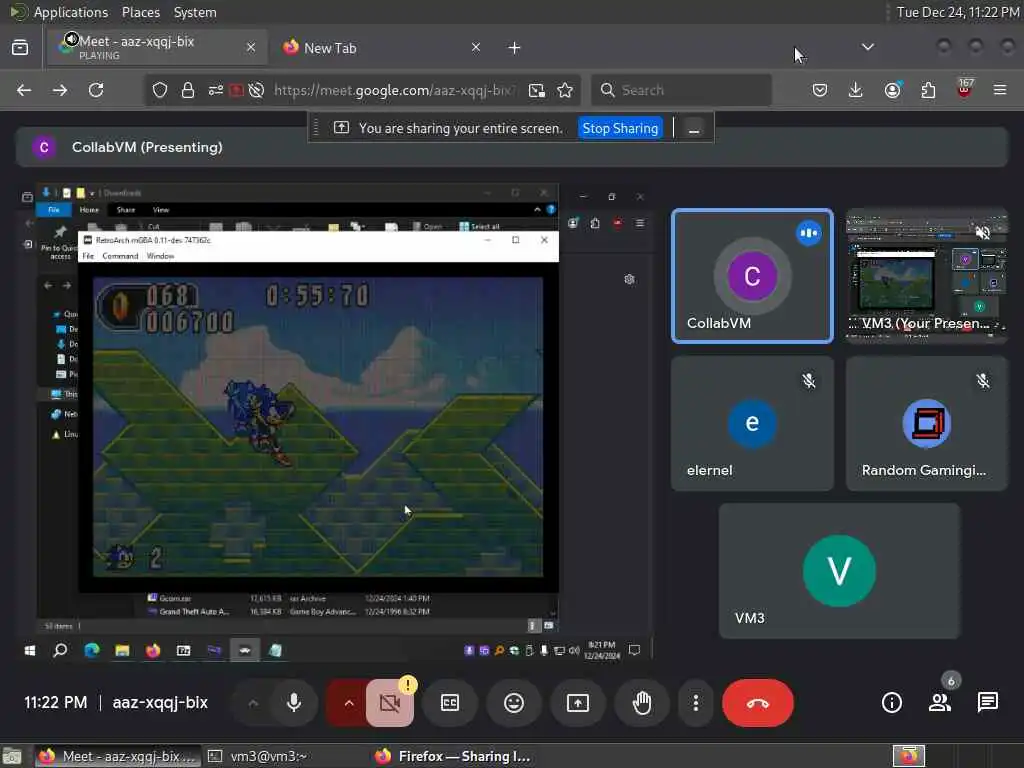Click Stop Sharing button

[x=620, y=128]
